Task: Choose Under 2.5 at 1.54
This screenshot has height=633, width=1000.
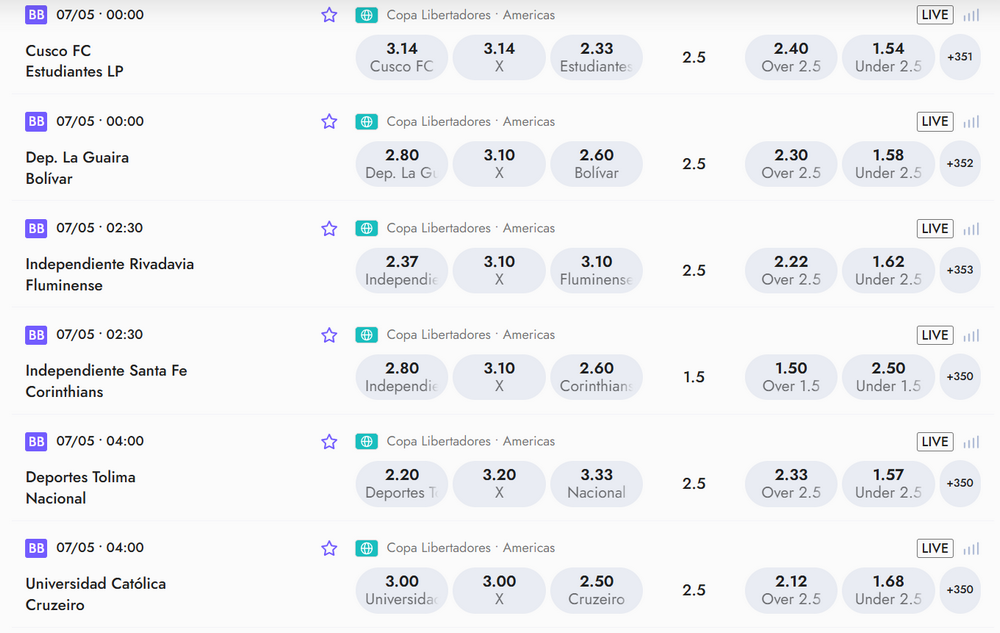Action: pyautogui.click(x=888, y=57)
